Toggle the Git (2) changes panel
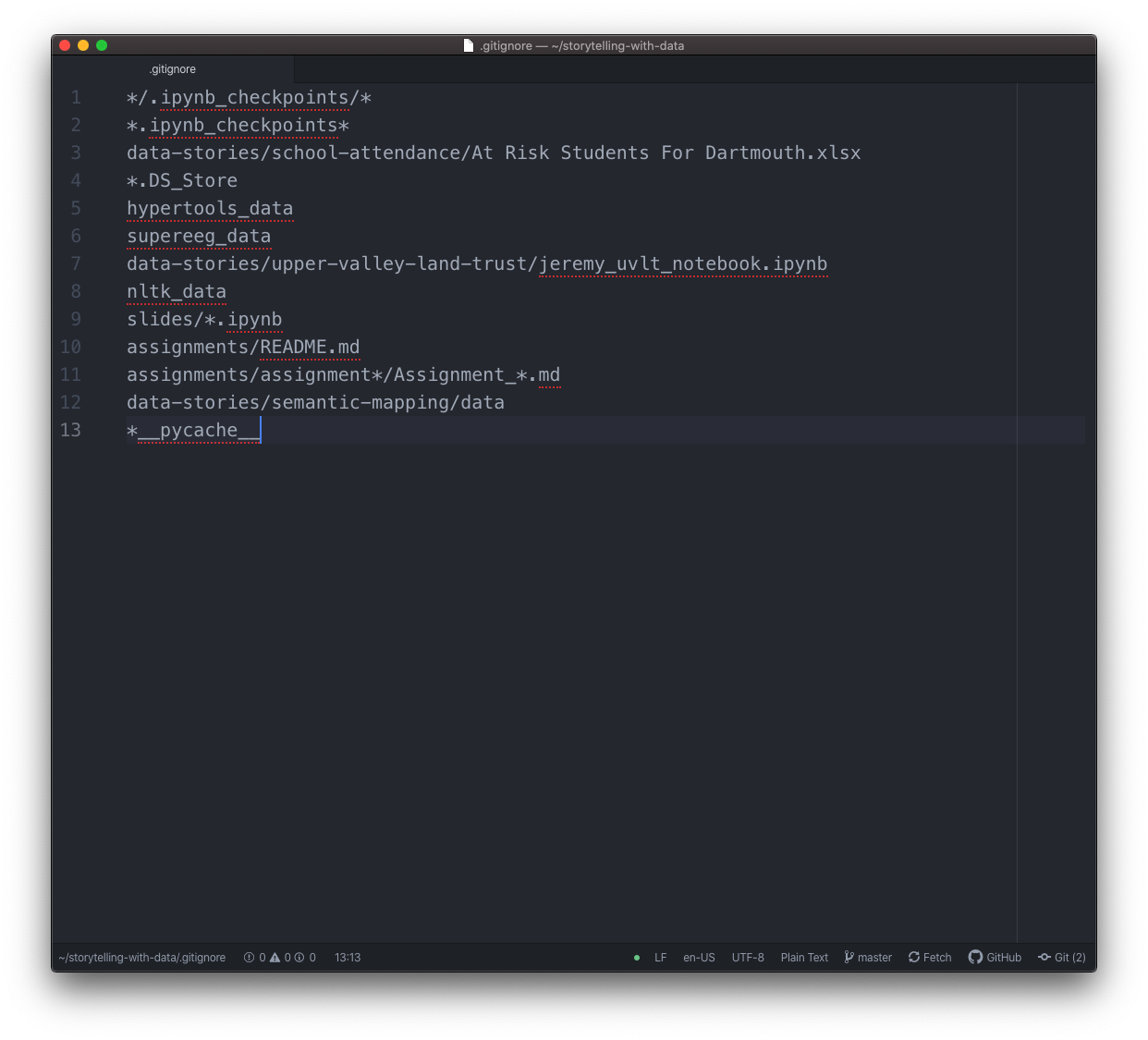1148x1040 pixels. tap(1062, 958)
